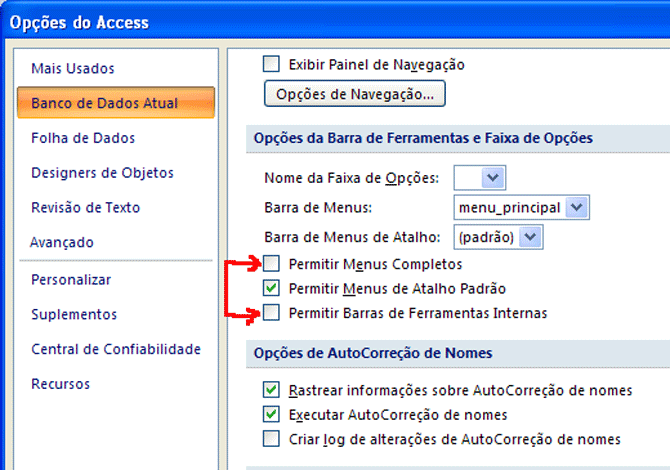This screenshot has width=670, height=470.
Task: Enable Permitir Barras de Ferramentas Internas
Action: (x=271, y=312)
